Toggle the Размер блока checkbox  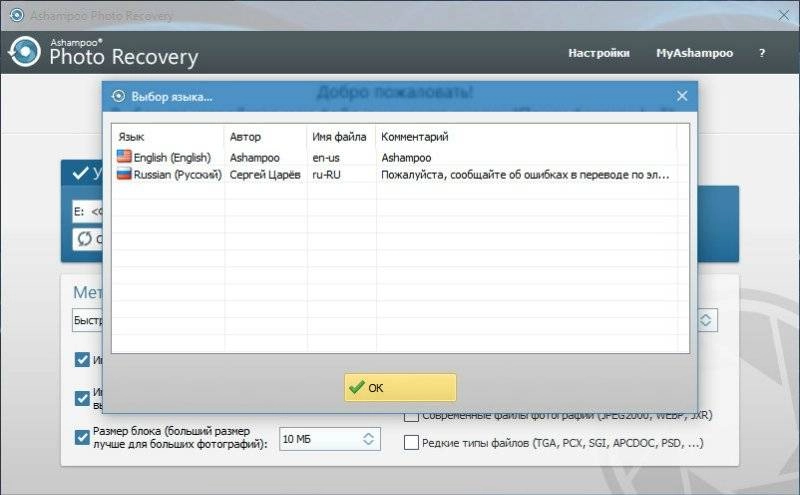click(x=82, y=437)
